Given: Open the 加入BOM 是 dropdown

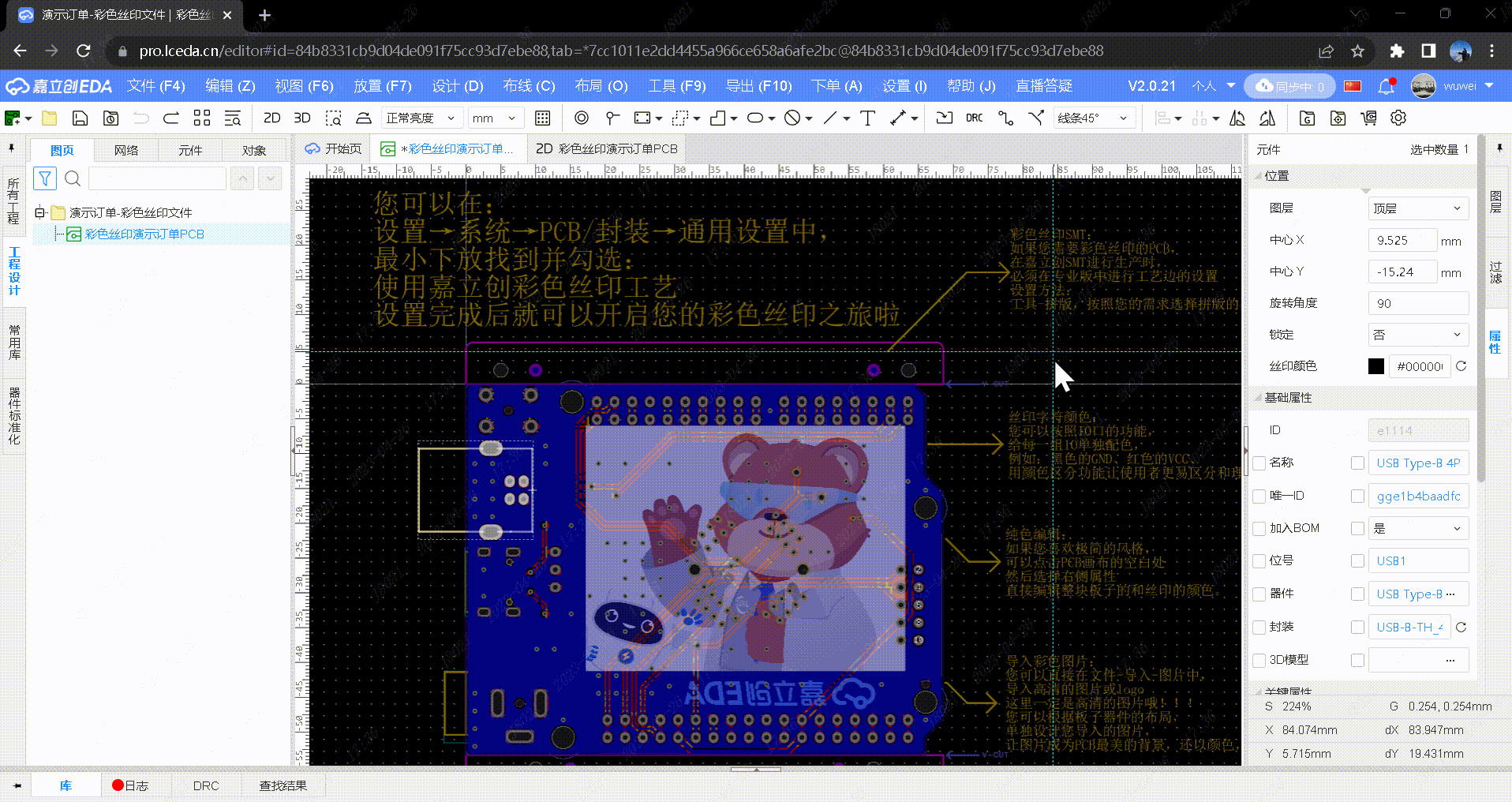Looking at the screenshot, I should click(x=1418, y=529).
